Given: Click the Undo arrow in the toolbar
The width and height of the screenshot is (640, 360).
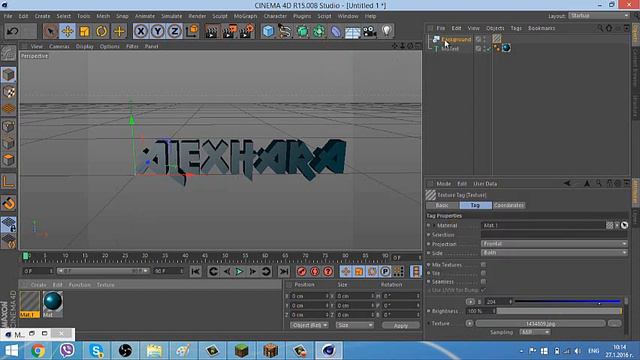Looking at the screenshot, I should [x=13, y=31].
